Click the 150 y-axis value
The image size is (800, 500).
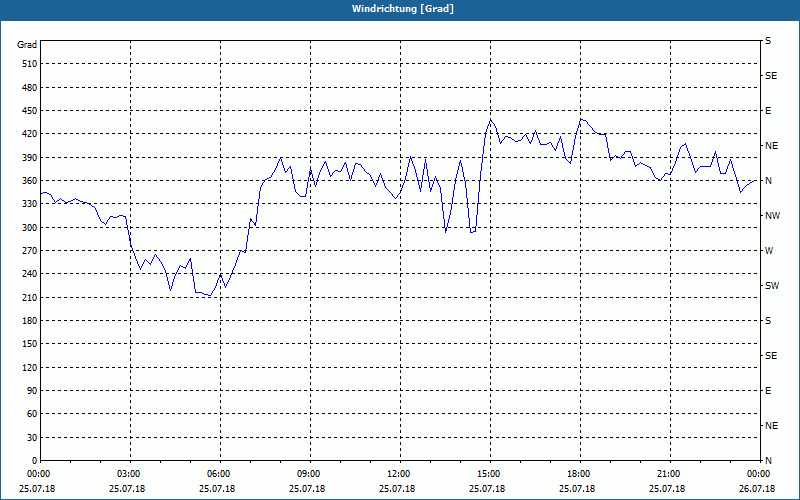click(x=30, y=344)
